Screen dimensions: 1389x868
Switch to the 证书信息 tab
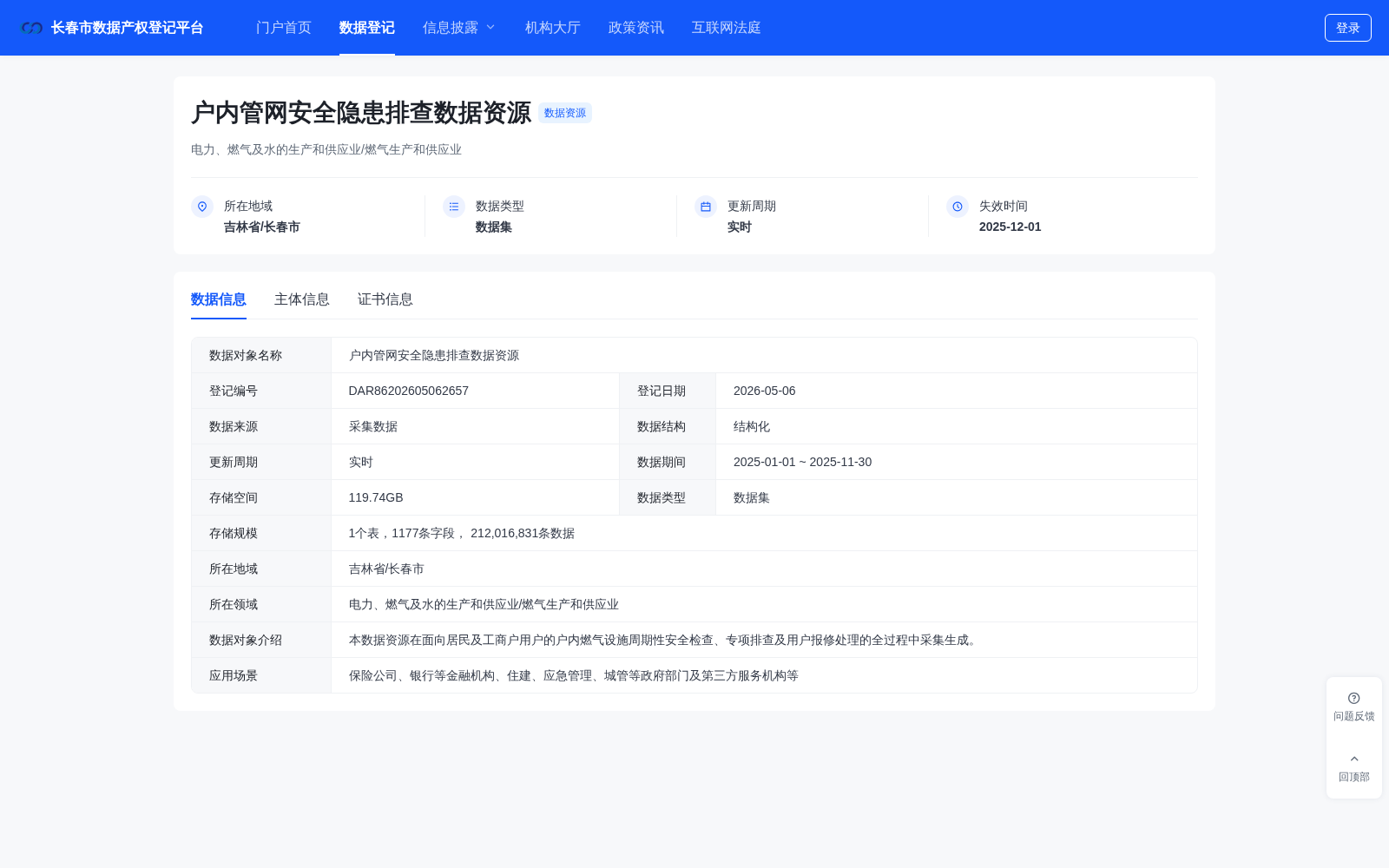(x=385, y=299)
